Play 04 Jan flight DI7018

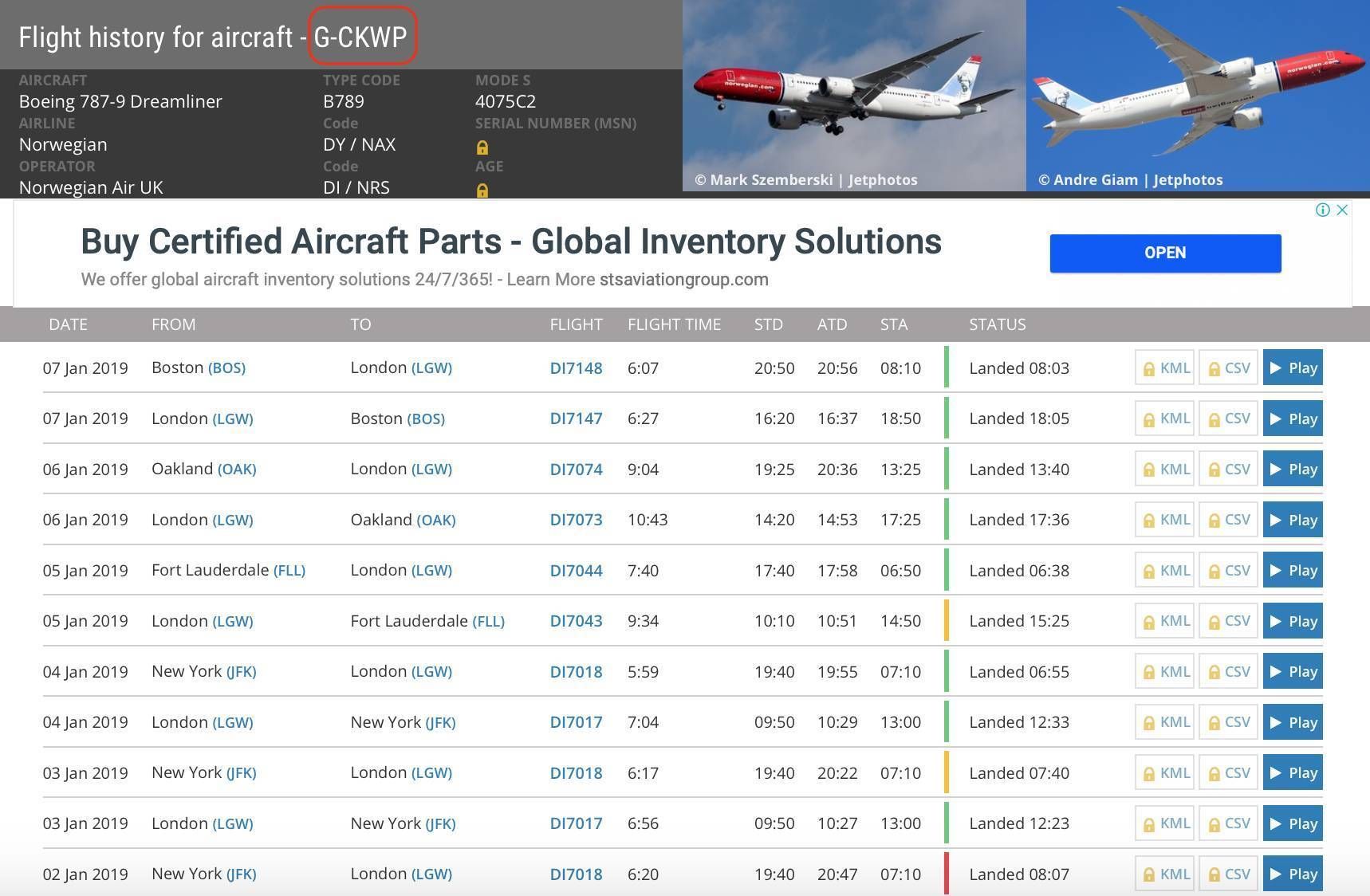[x=1293, y=671]
